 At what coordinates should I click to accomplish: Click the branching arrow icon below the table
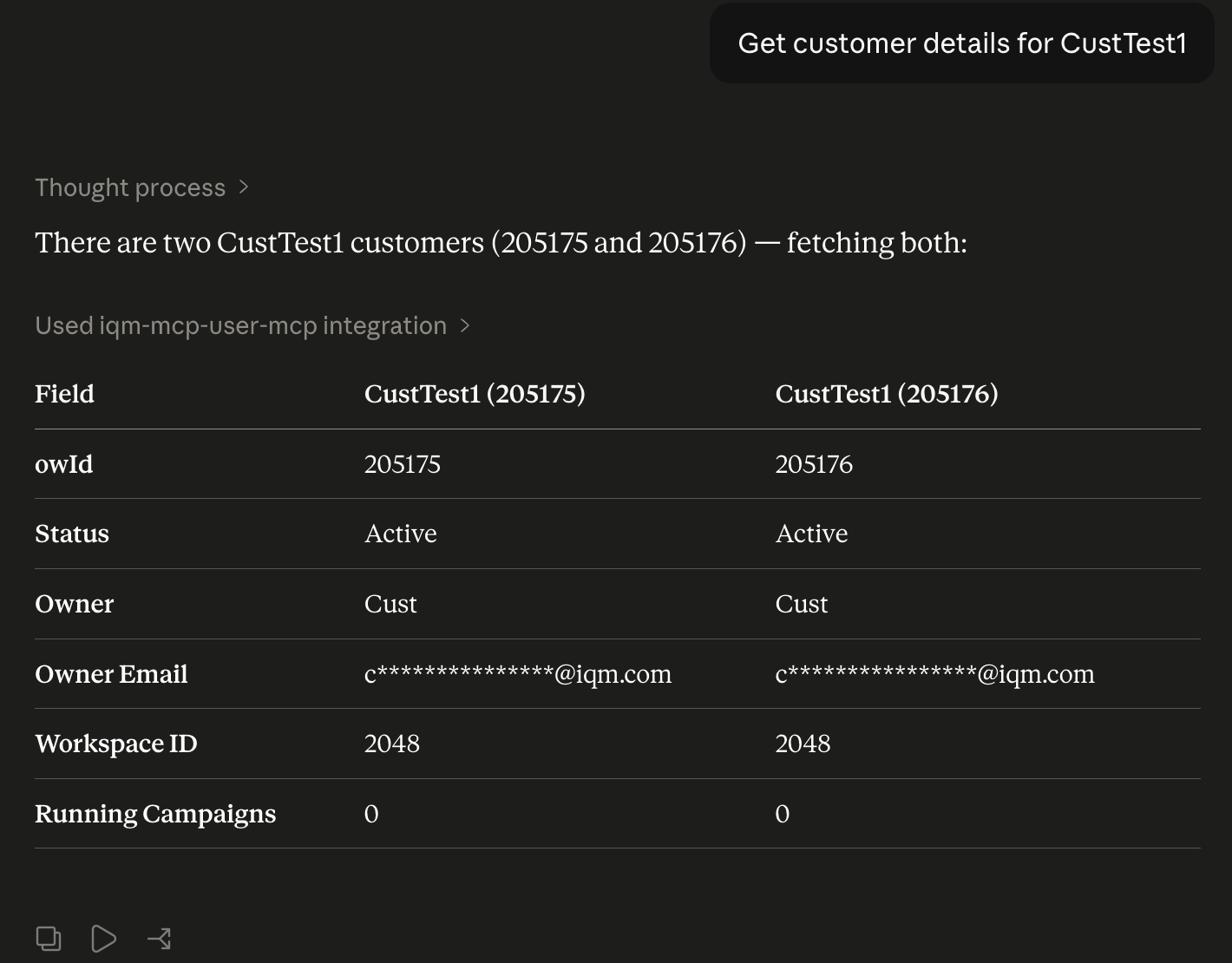160,939
